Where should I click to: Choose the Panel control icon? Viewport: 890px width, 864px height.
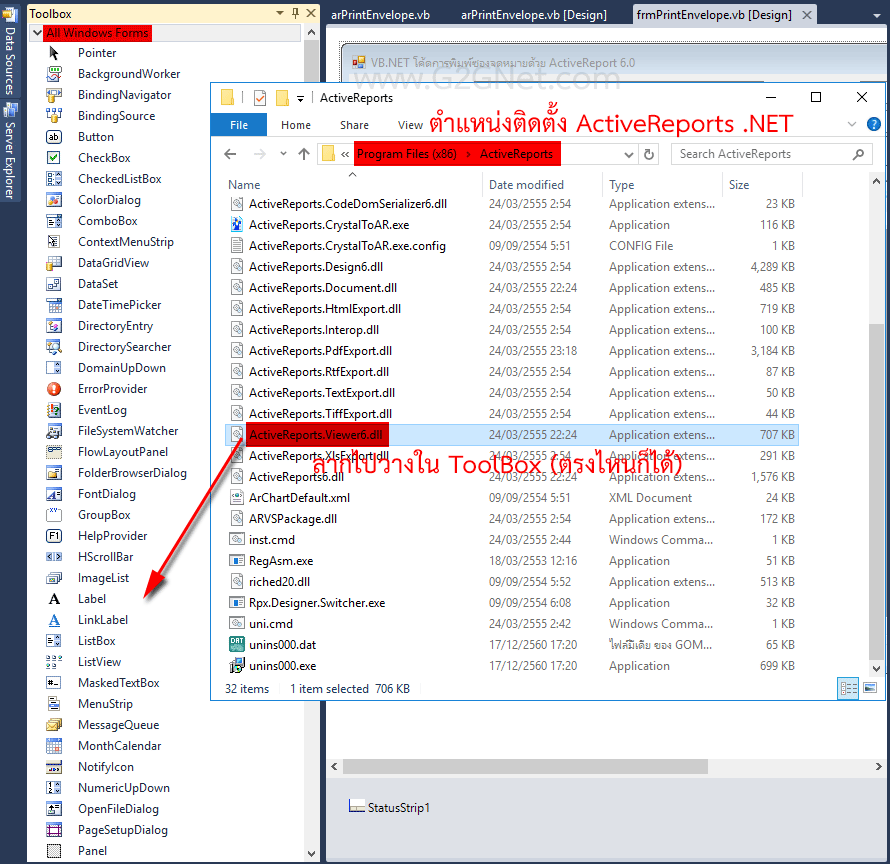(54, 851)
